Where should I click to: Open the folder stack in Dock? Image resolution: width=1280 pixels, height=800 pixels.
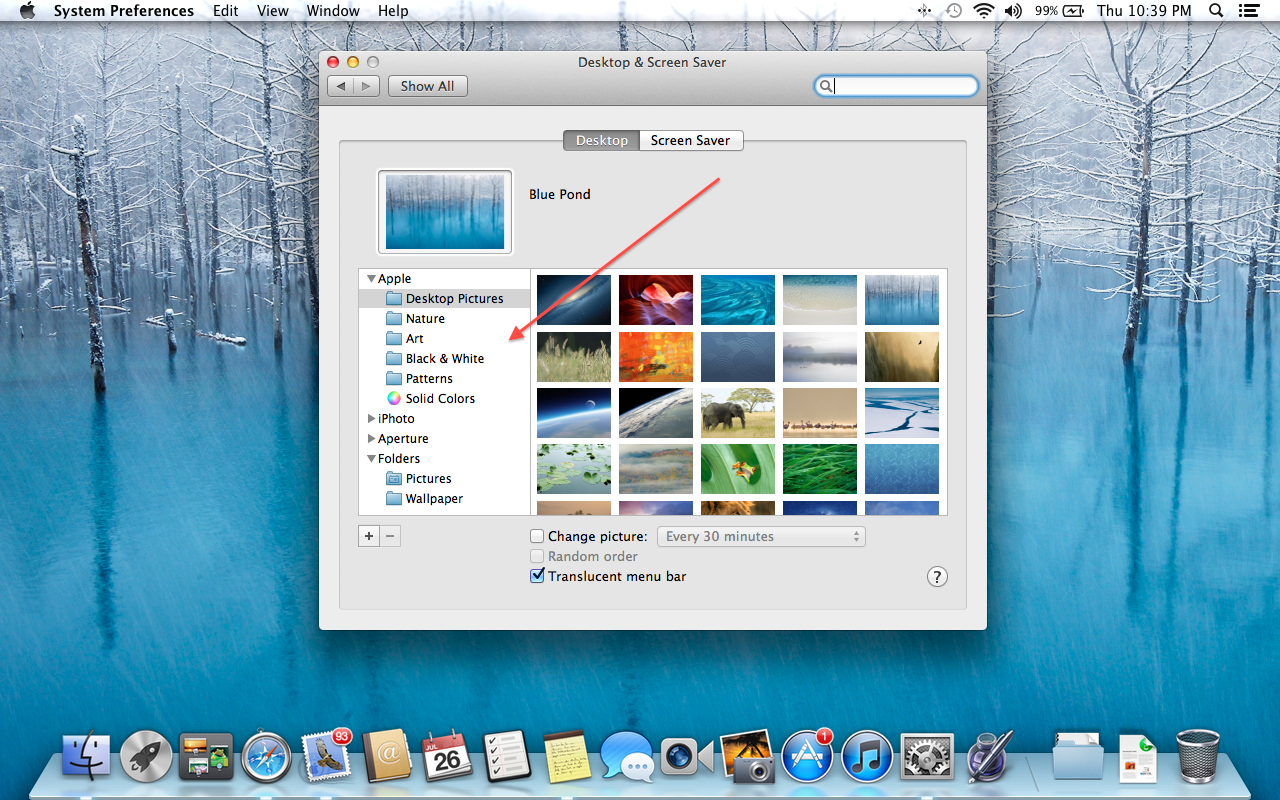[x=1078, y=757]
